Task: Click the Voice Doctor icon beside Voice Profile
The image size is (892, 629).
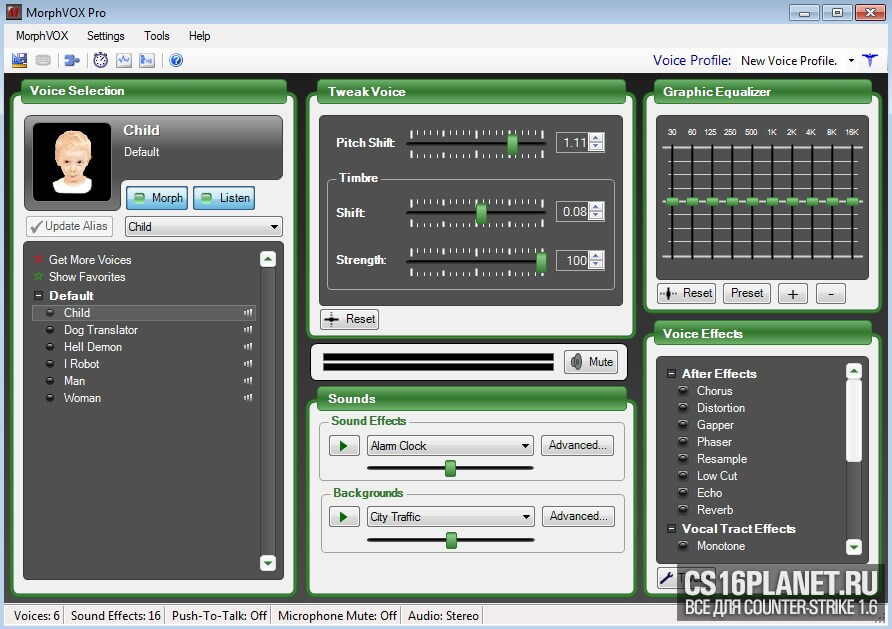Action: click(x=869, y=60)
